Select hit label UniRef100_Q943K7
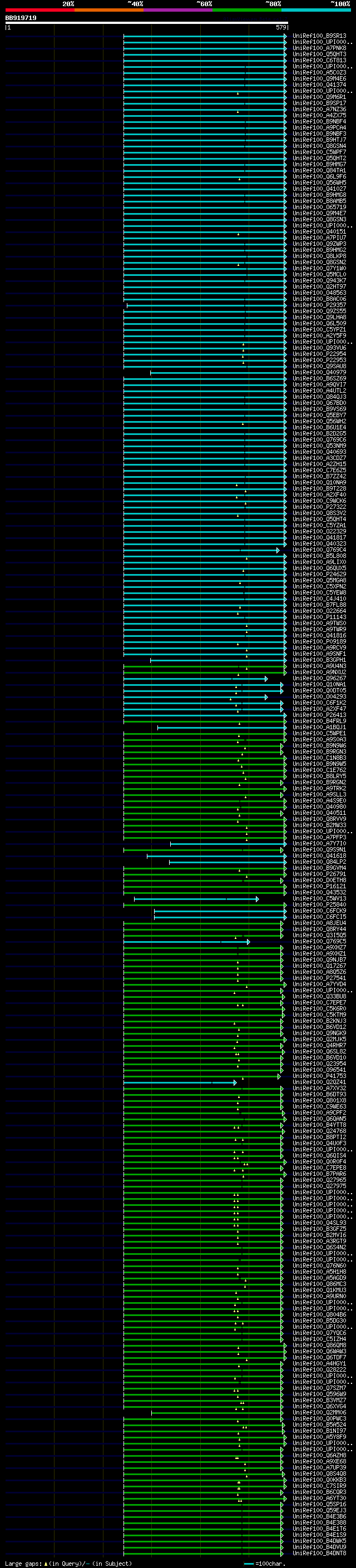Viewport: 356px width, 1568px height. coord(319,280)
